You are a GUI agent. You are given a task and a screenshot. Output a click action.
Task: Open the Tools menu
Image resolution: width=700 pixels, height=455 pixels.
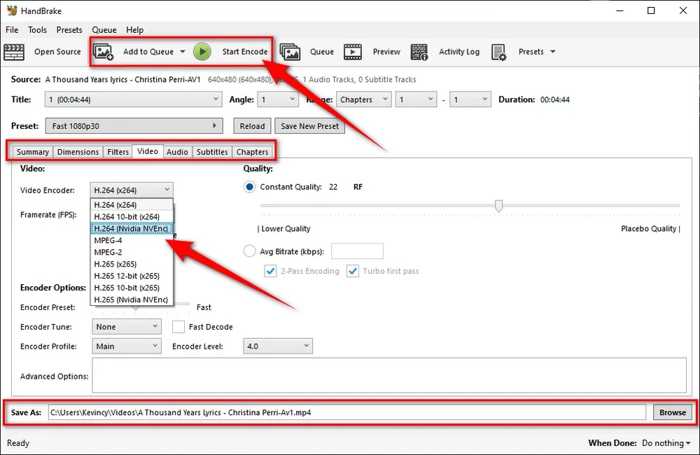(38, 30)
